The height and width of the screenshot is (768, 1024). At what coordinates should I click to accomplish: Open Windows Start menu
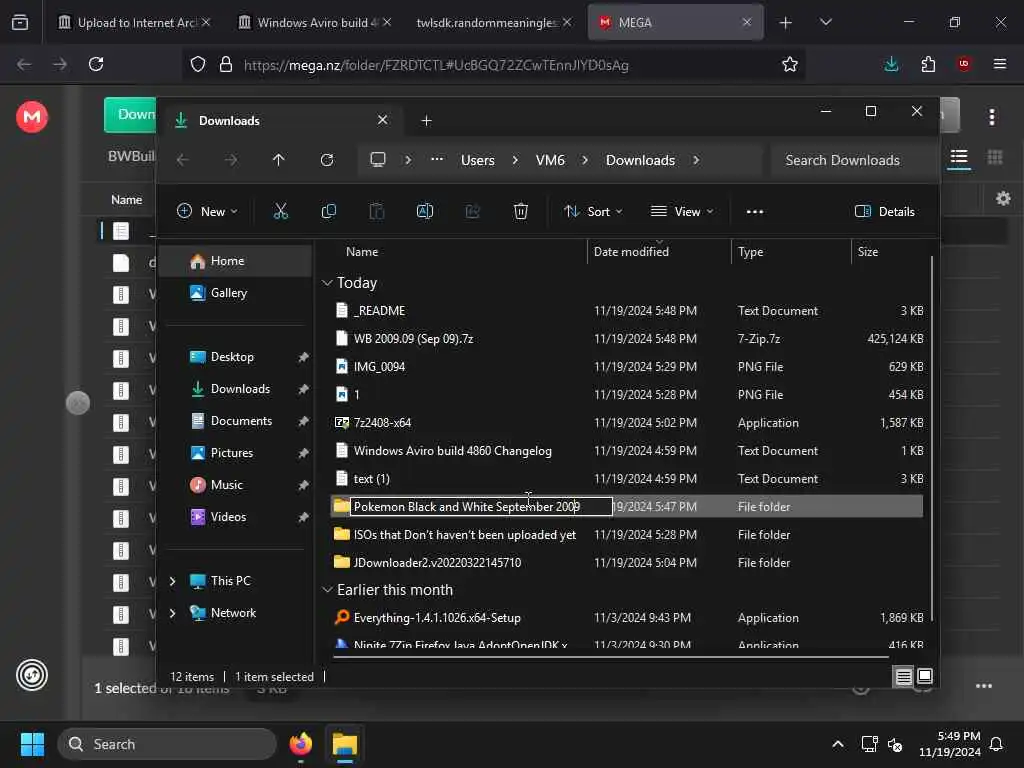(x=32, y=744)
